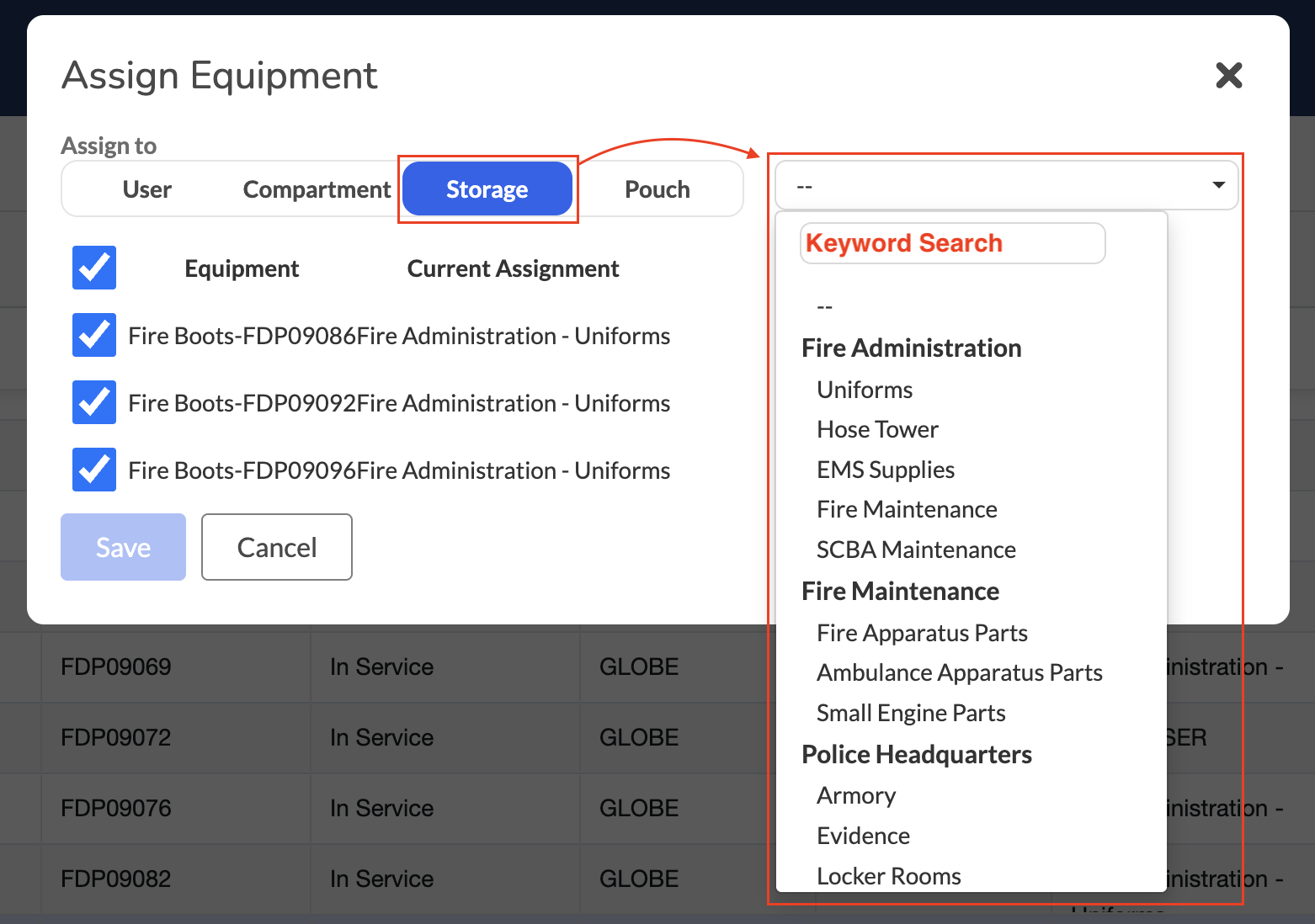The width and height of the screenshot is (1315, 924).
Task: Pick SCBA Maintenance storage option
Action: tap(916, 550)
